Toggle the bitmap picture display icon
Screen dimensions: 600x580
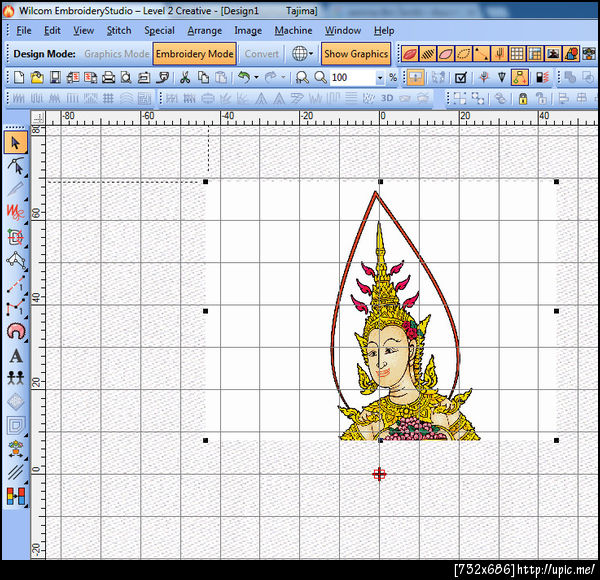pos(553,54)
